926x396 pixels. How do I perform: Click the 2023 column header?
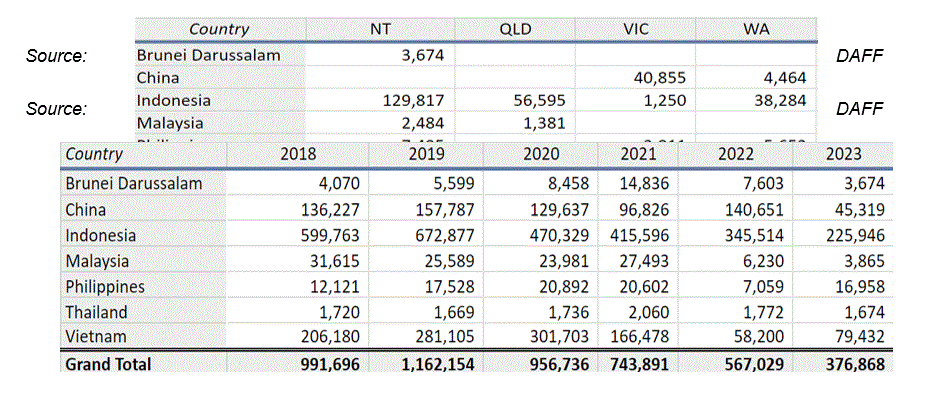click(x=843, y=155)
